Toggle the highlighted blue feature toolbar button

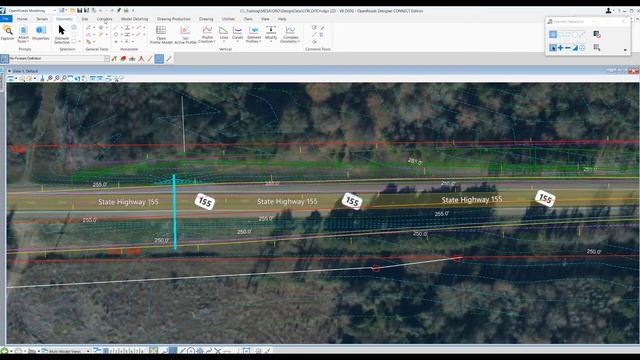pyautogui.click(x=159, y=59)
